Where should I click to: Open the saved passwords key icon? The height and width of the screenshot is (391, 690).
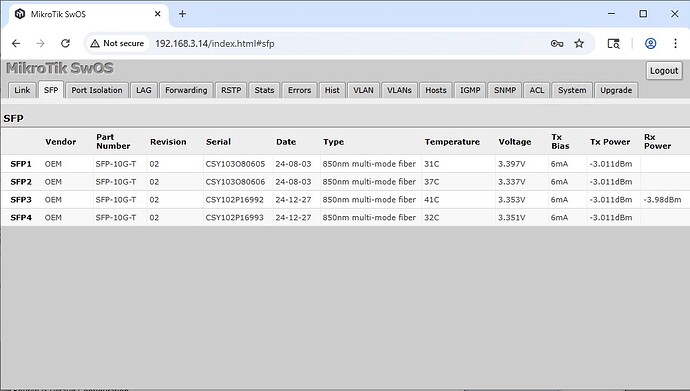pyautogui.click(x=557, y=44)
